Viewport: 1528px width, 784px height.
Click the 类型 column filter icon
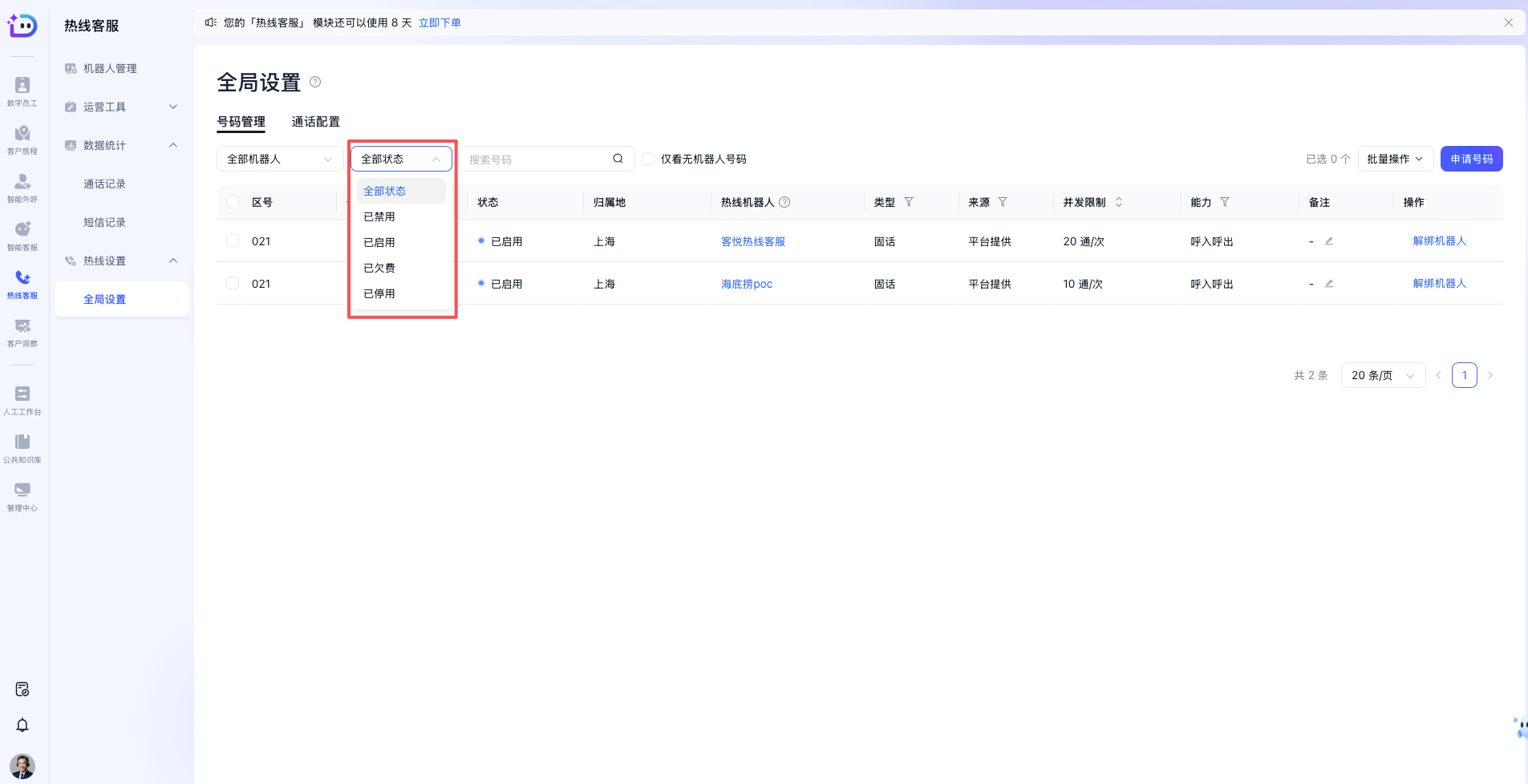pyautogui.click(x=909, y=202)
